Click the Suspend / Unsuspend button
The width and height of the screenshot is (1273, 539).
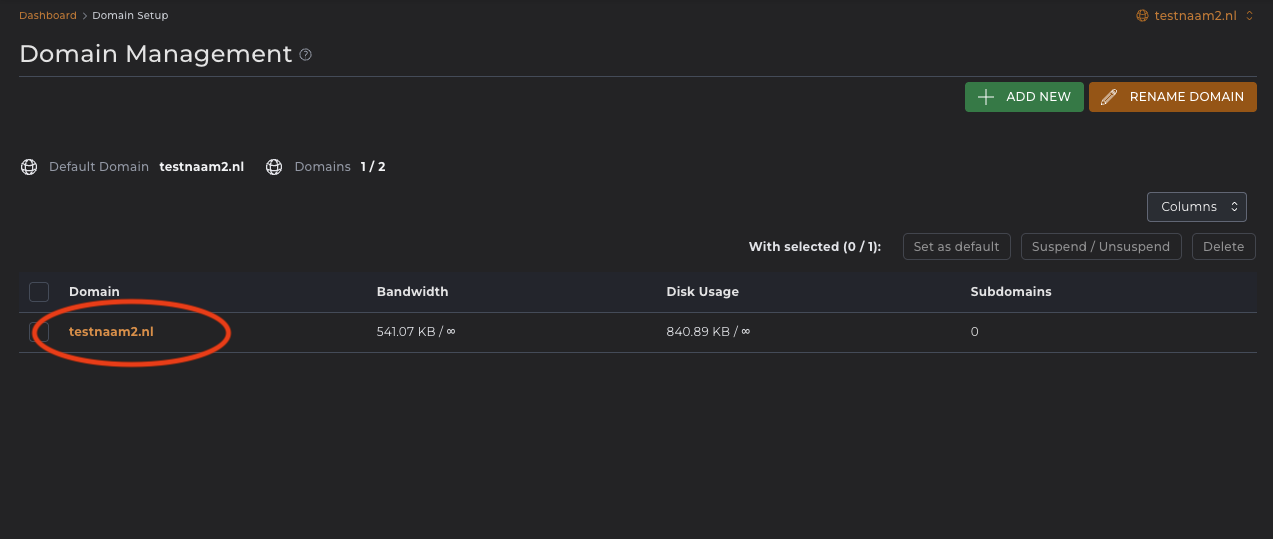[x=1100, y=247]
